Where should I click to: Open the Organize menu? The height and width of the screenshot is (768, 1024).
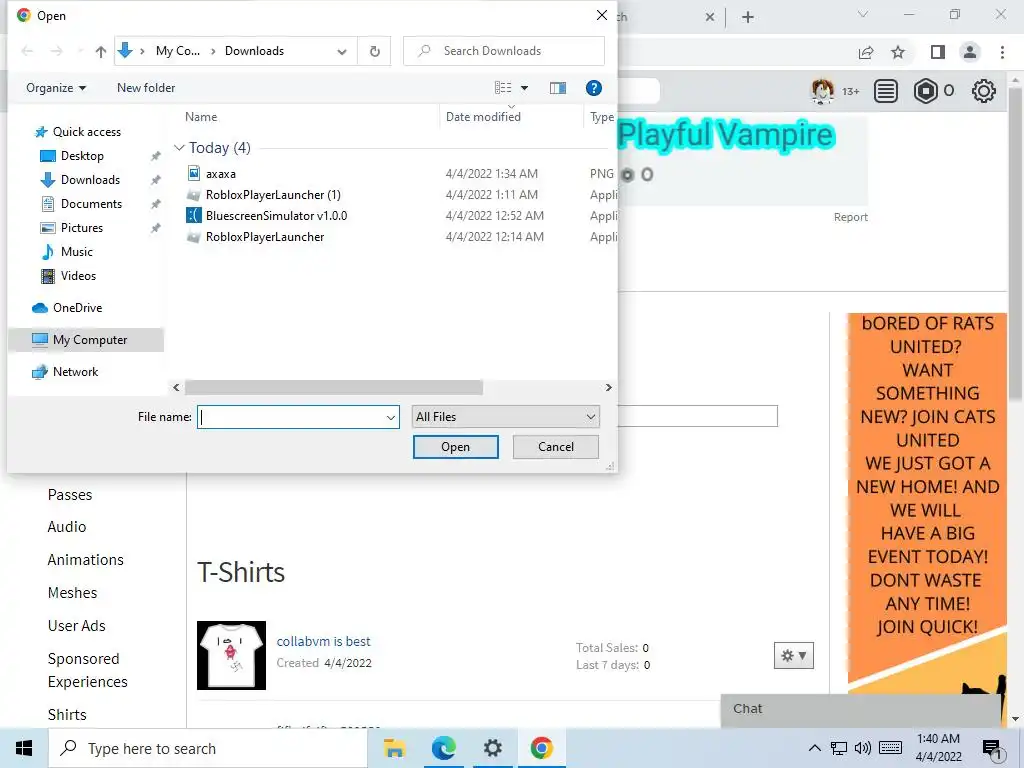pyautogui.click(x=56, y=88)
